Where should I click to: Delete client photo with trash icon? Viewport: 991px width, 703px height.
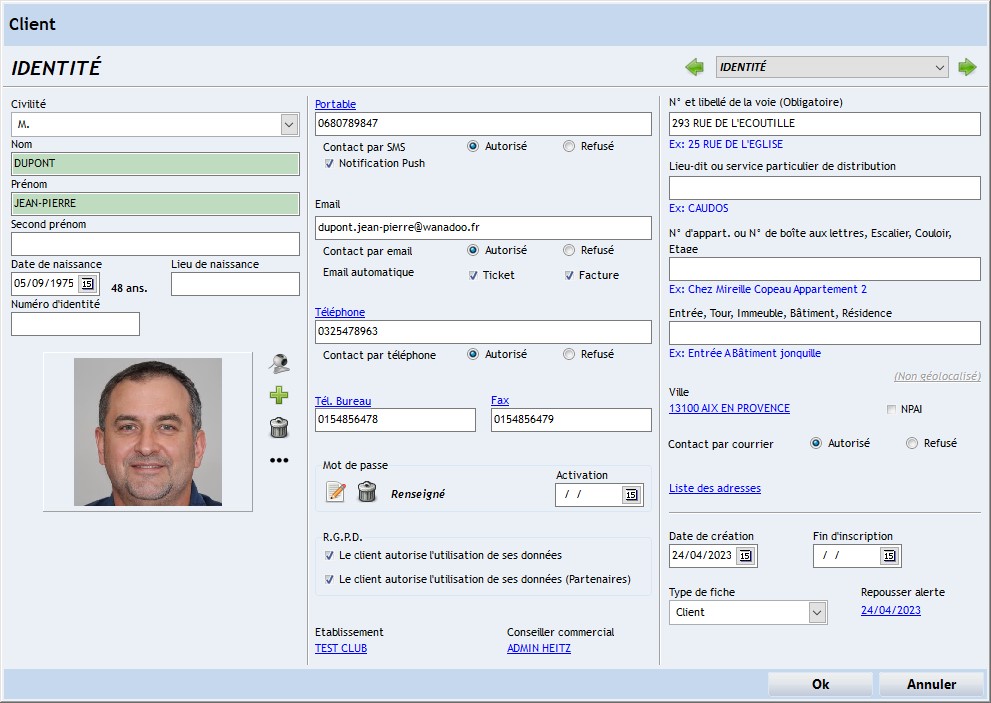[x=279, y=428]
